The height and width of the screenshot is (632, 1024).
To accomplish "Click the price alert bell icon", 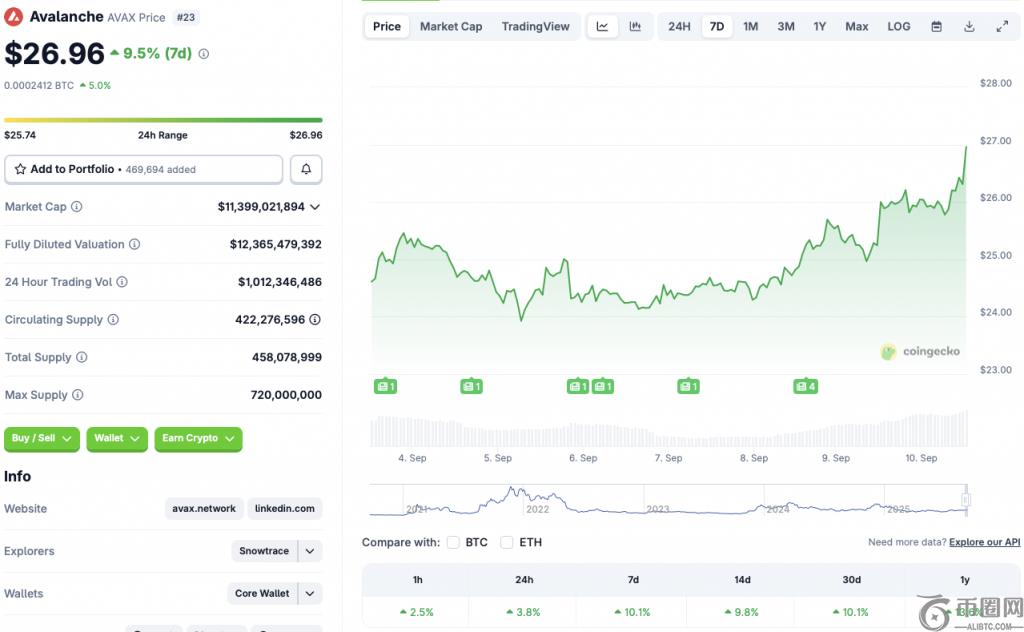I will click(306, 170).
